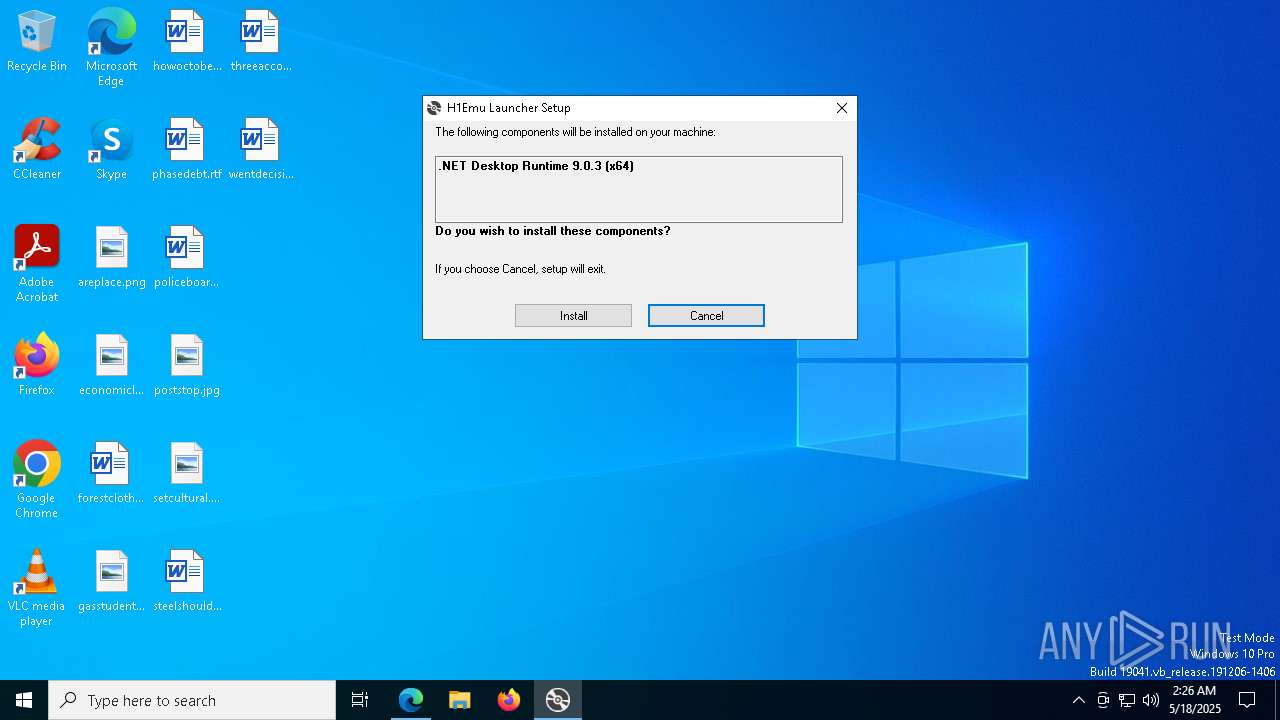Image resolution: width=1280 pixels, height=720 pixels.
Task: Click Cancel to exit H1Emu setup
Action: [x=706, y=315]
